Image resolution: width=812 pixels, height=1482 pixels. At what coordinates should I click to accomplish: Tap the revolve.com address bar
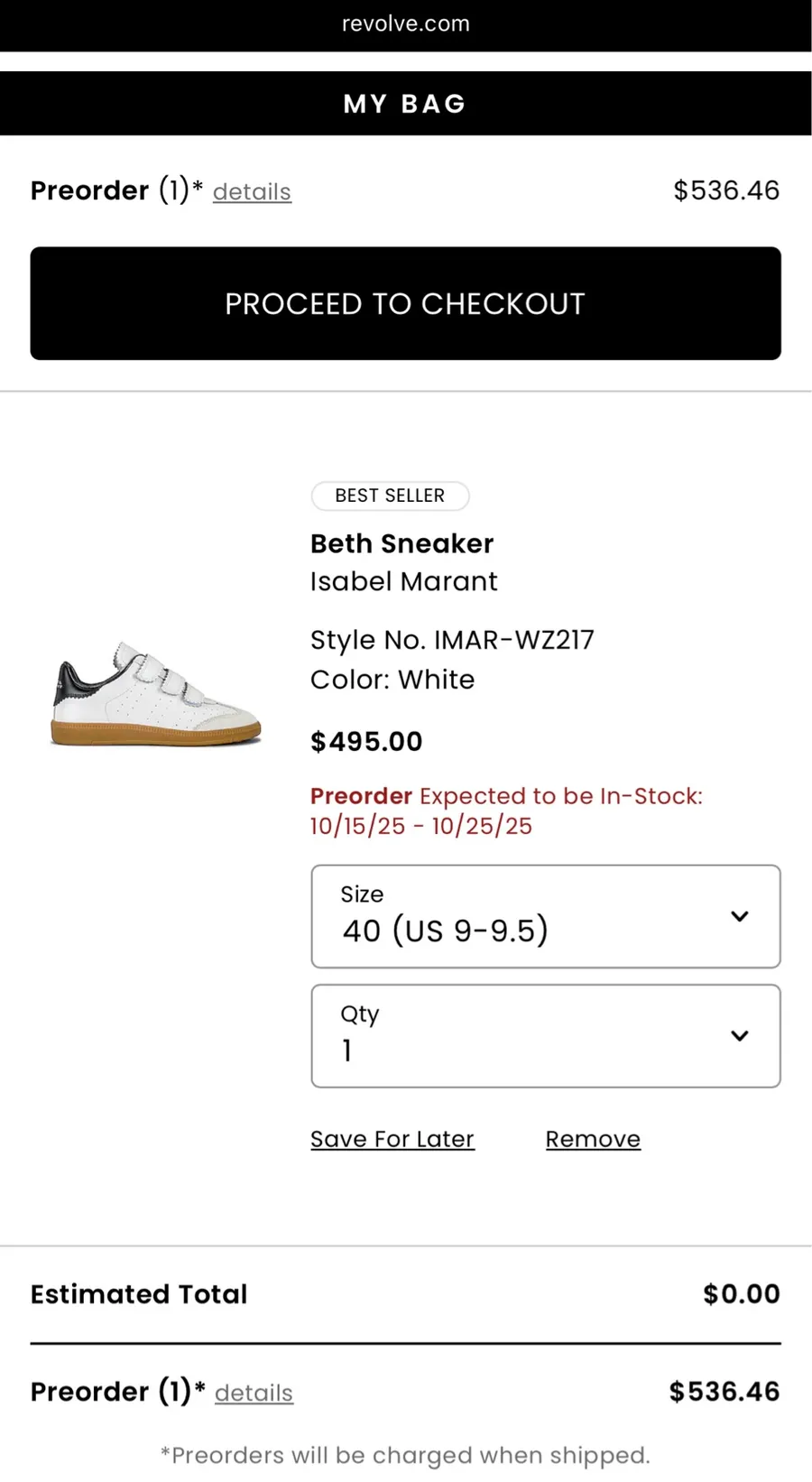pos(406,24)
